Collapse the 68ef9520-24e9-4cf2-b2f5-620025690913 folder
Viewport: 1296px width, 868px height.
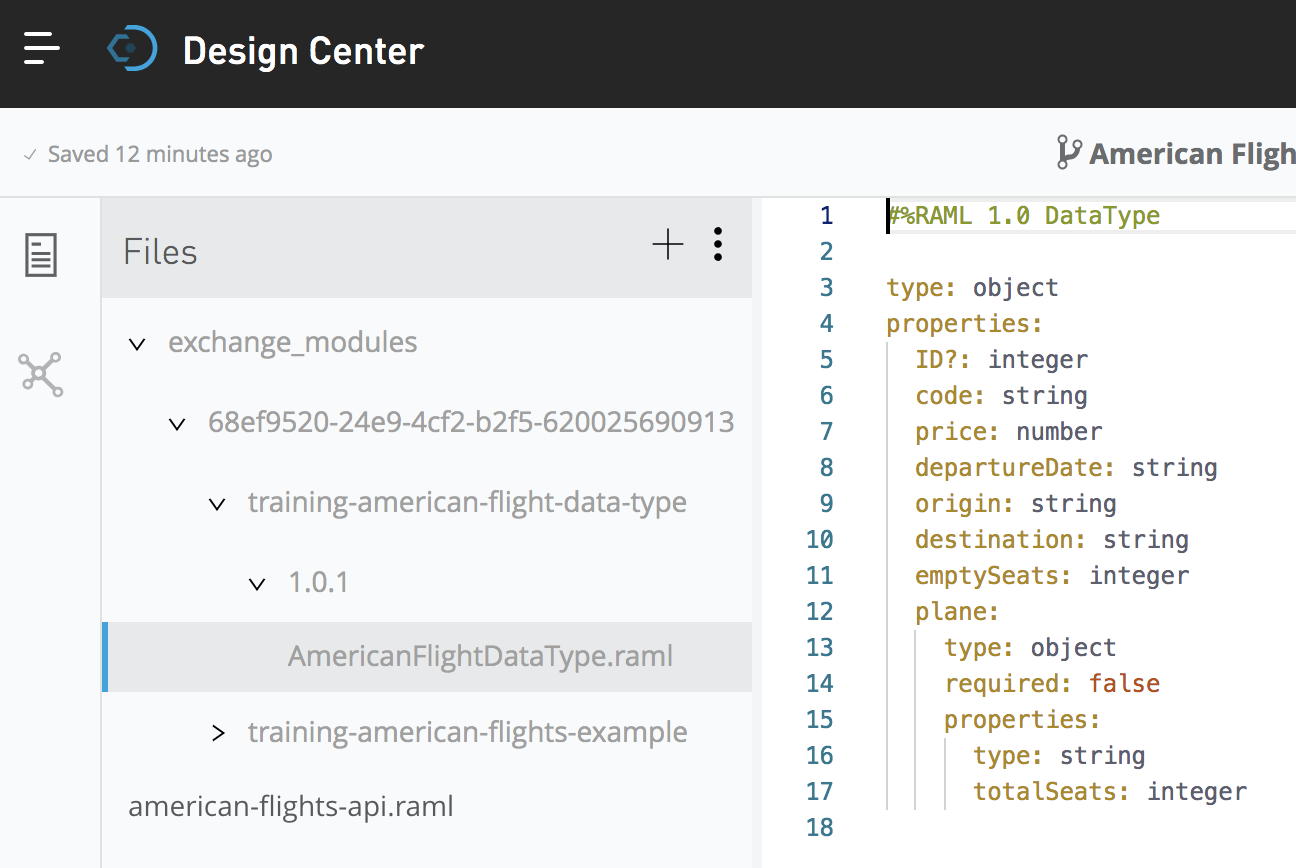[x=178, y=424]
